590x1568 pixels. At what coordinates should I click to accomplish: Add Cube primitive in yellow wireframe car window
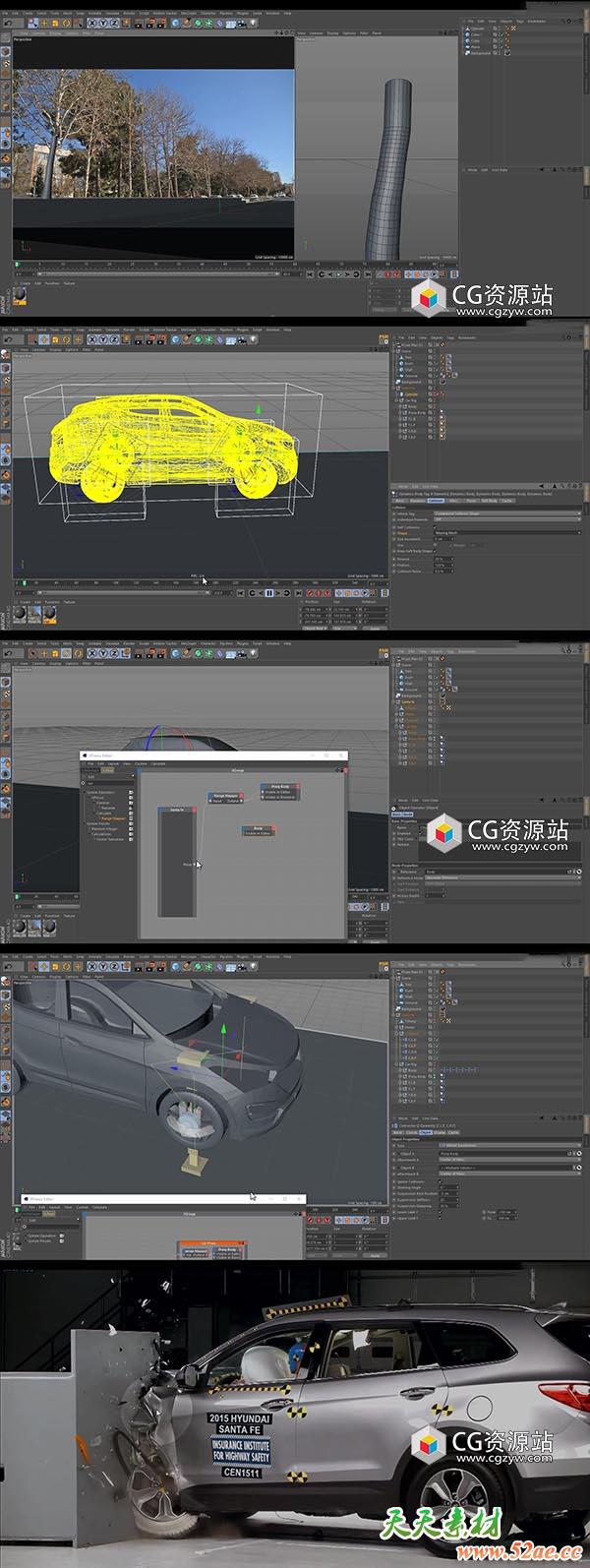174,338
